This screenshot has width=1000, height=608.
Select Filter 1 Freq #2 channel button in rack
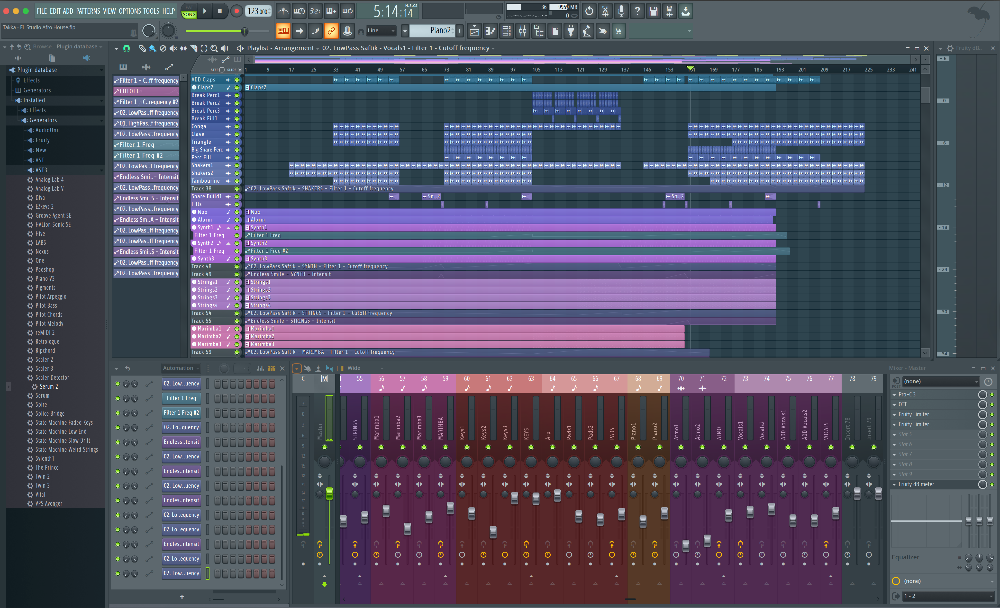point(182,413)
